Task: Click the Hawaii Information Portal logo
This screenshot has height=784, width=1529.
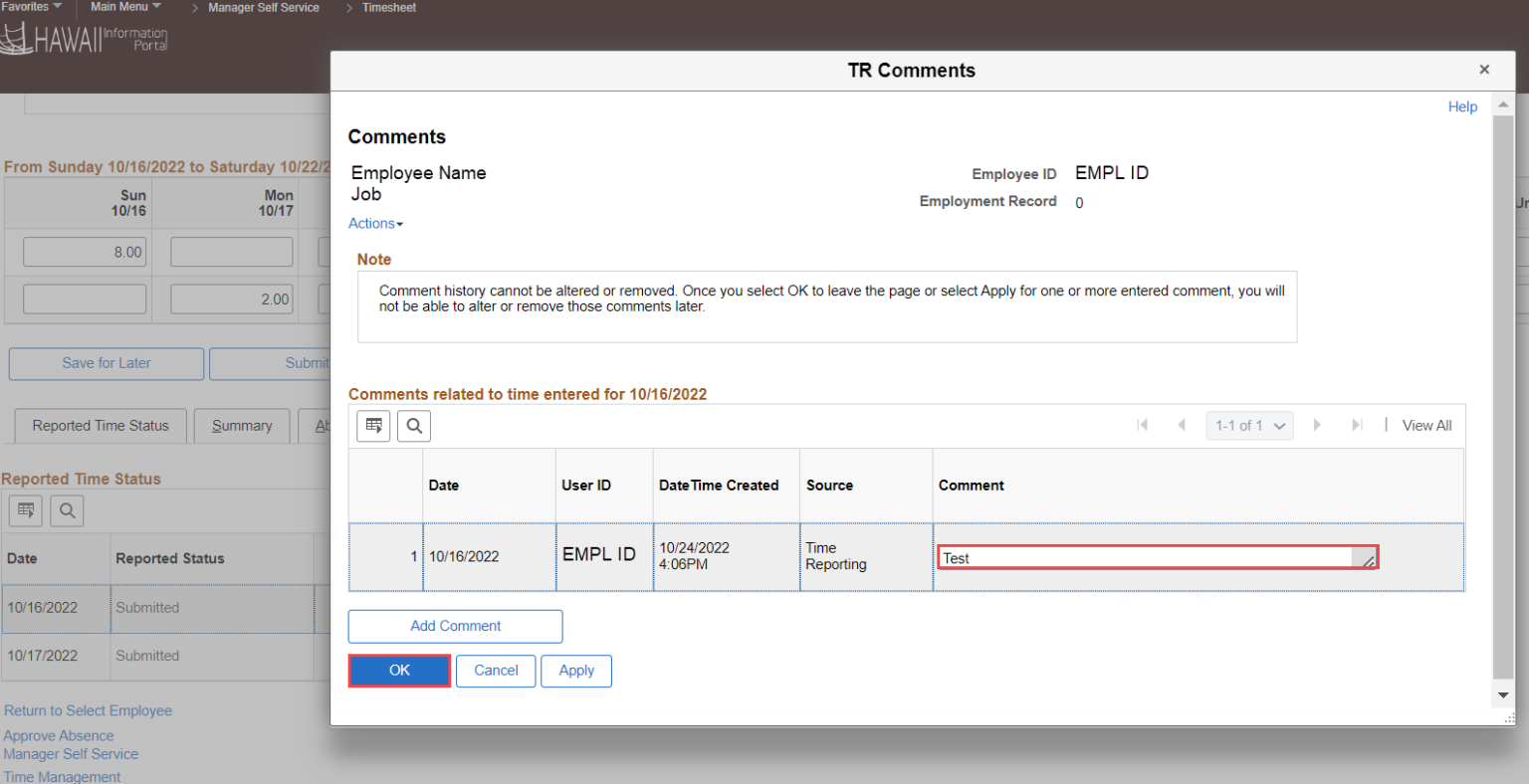Action: 85,40
